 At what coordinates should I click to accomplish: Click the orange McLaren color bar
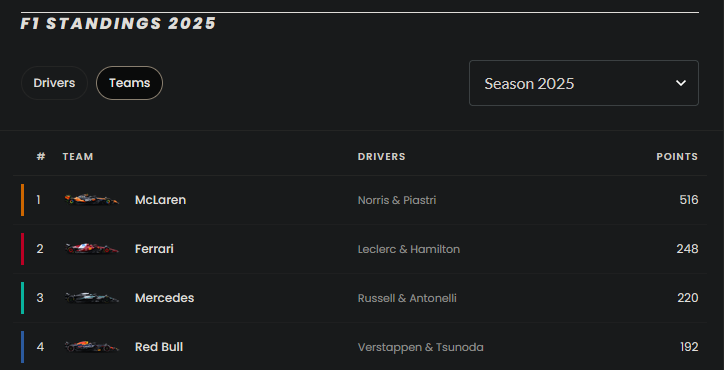(22, 200)
